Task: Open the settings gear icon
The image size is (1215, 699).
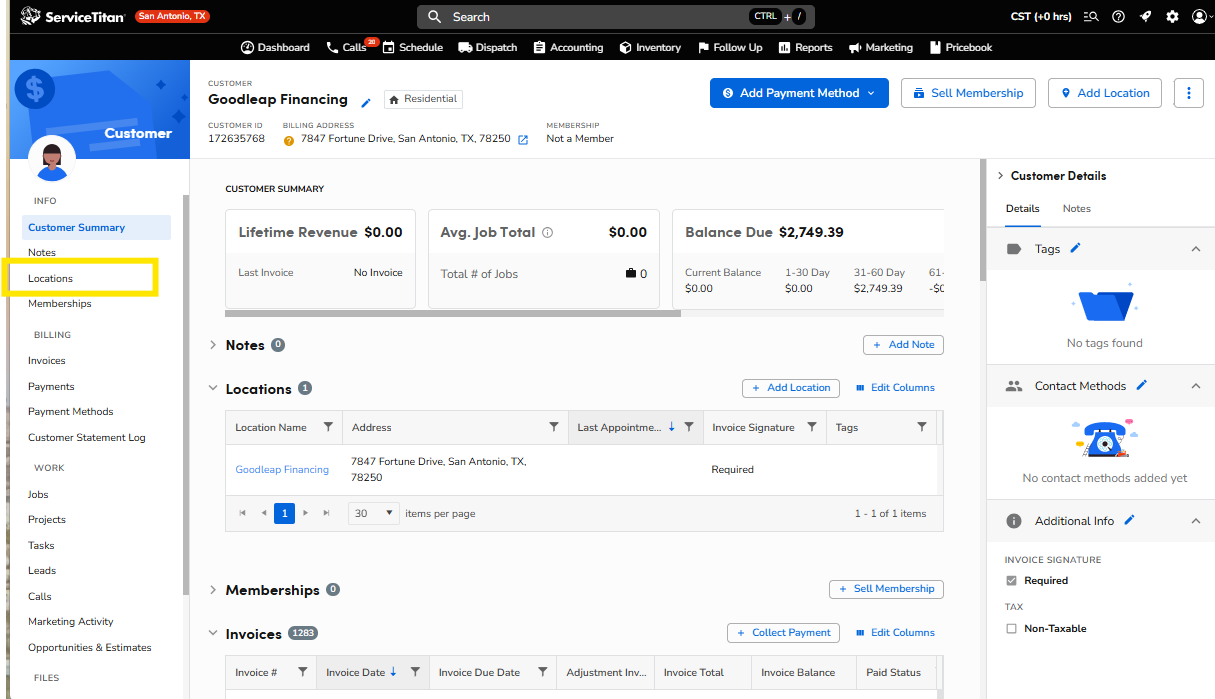Action: tap(1172, 16)
